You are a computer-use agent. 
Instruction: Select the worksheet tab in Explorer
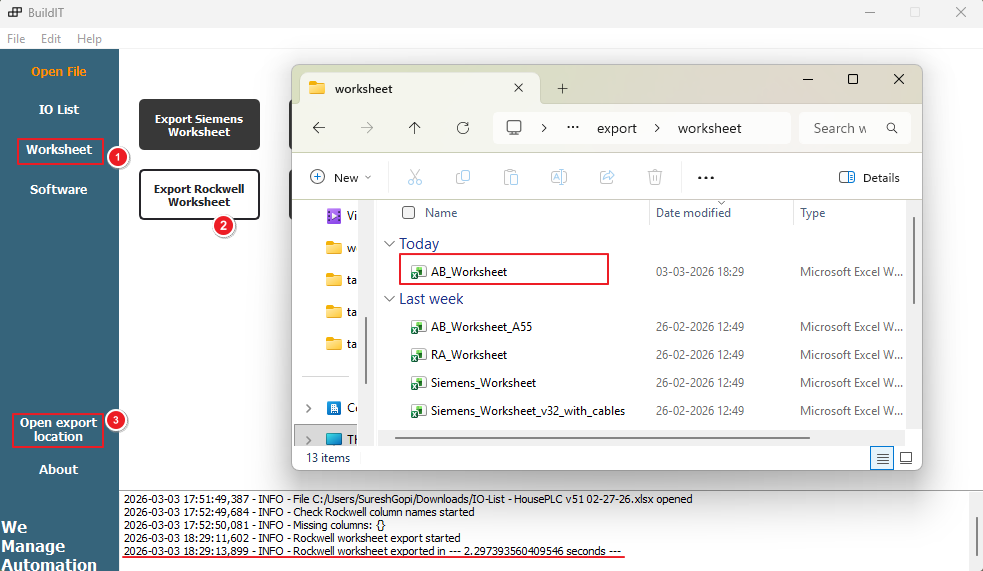coord(420,88)
